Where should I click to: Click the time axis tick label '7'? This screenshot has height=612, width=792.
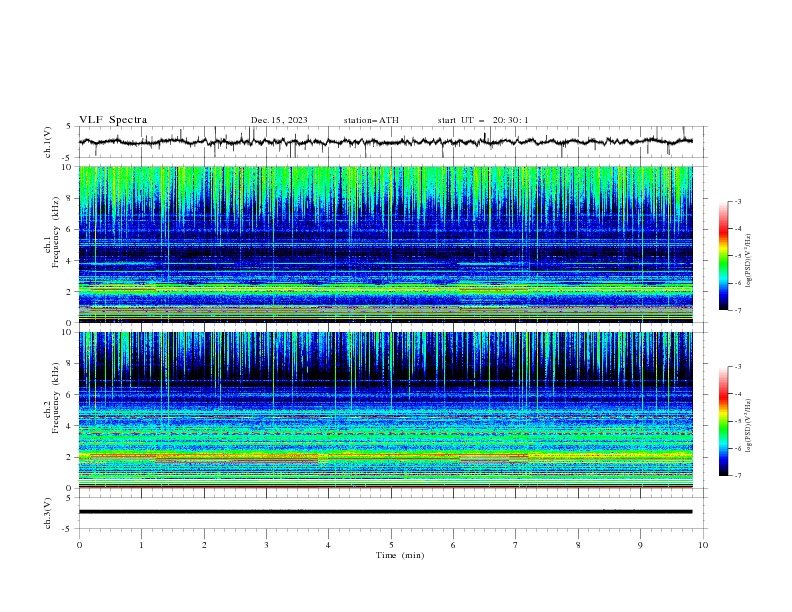(516, 545)
